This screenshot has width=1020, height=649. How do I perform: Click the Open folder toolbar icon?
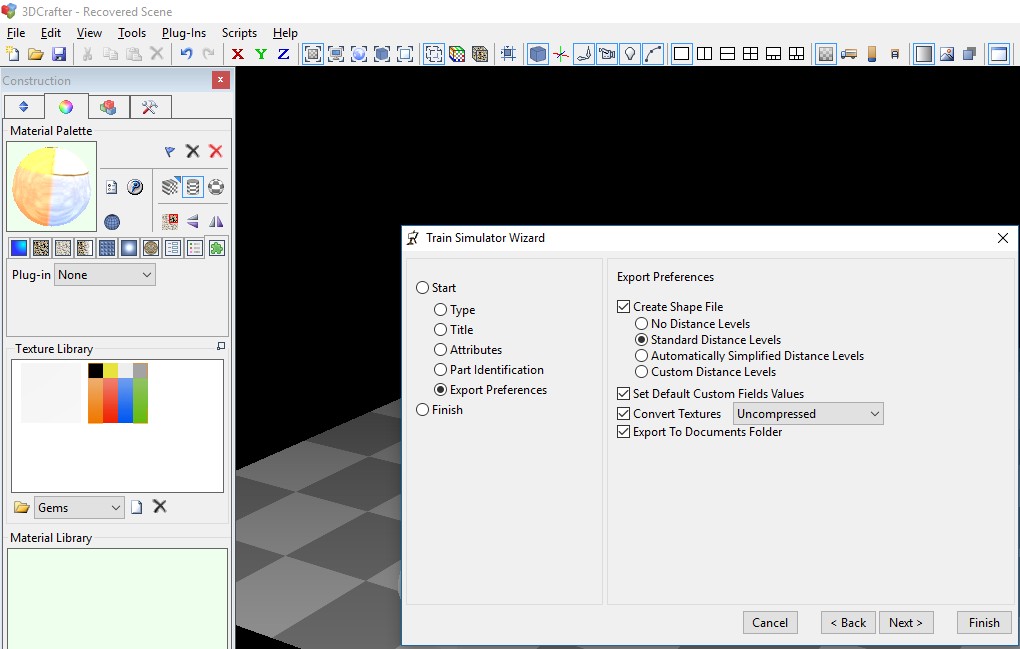36,54
